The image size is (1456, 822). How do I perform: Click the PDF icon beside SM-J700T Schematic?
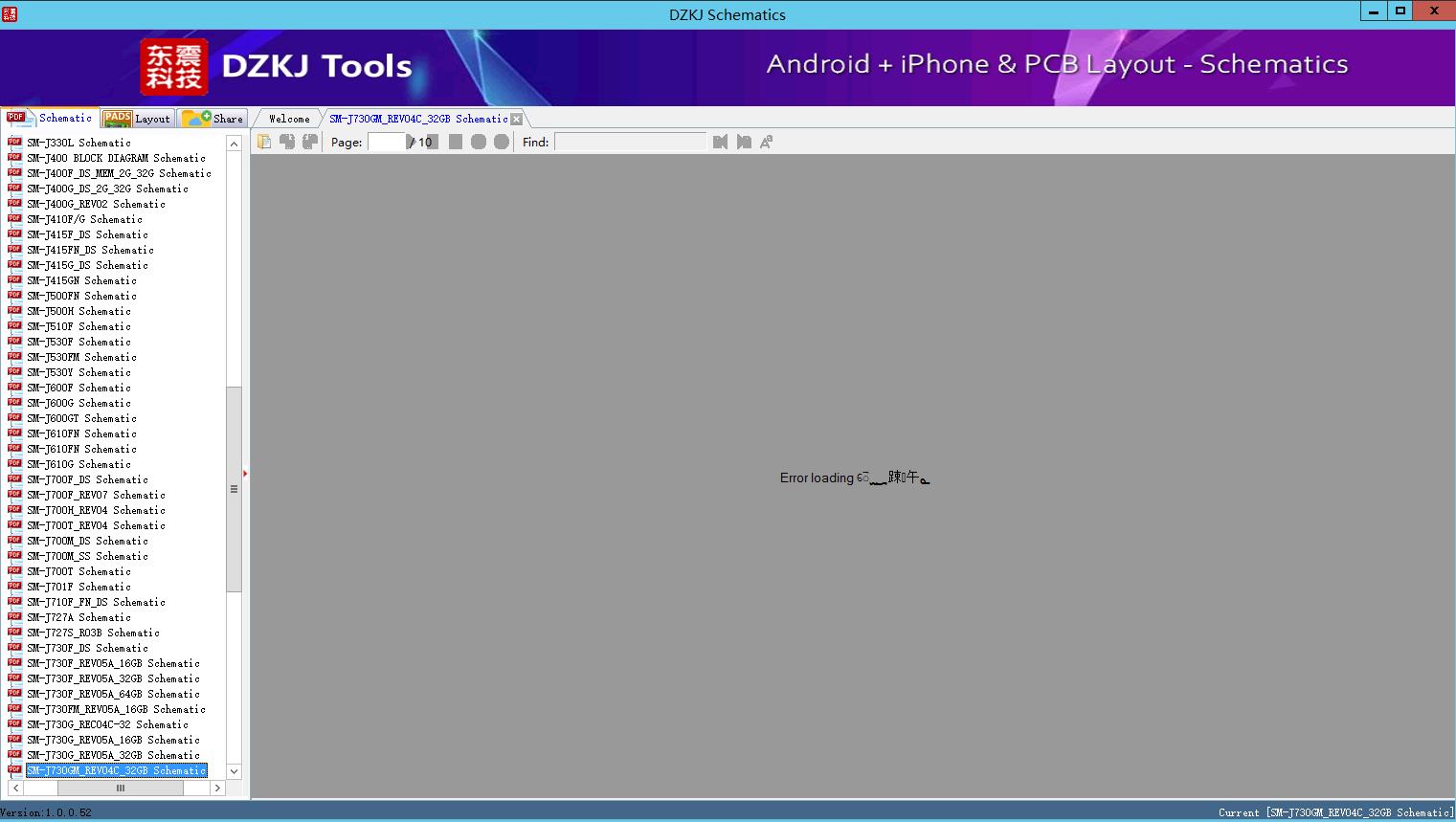[14, 570]
